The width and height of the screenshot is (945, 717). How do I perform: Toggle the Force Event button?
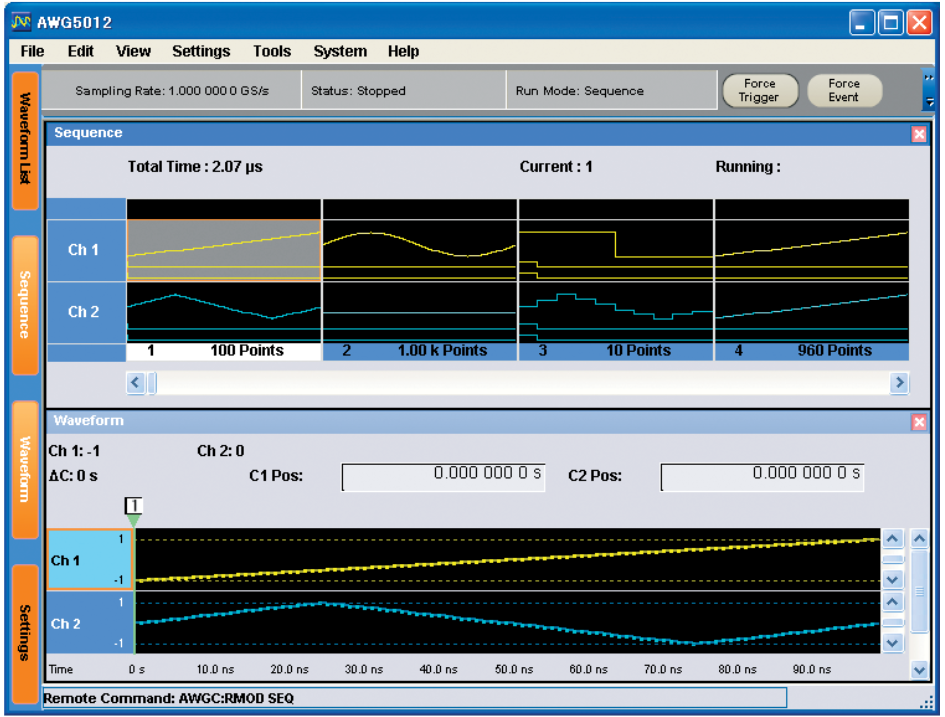tap(845, 90)
